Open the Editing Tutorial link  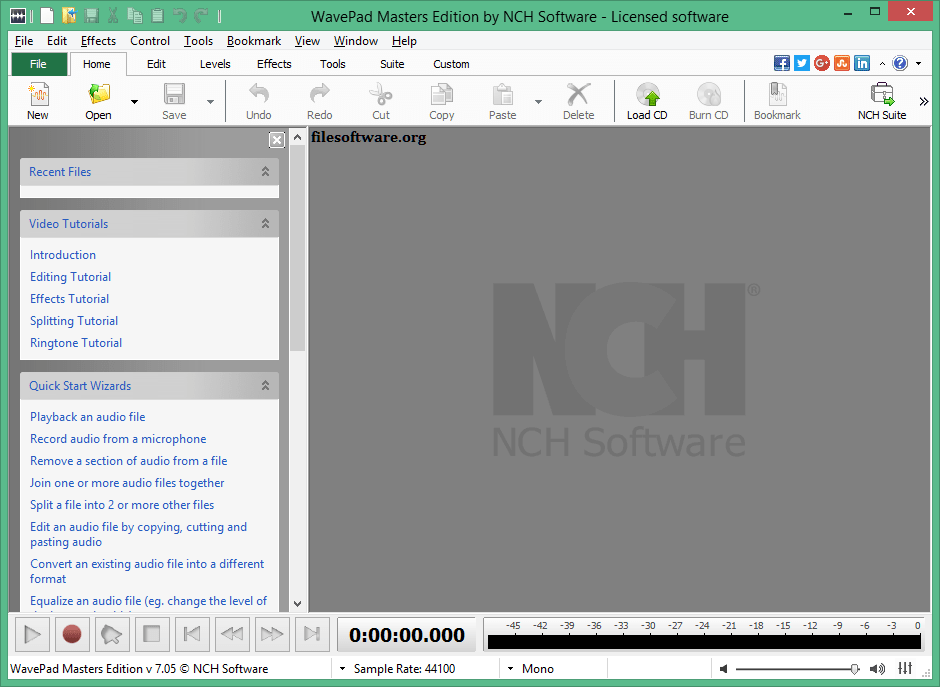(x=71, y=277)
